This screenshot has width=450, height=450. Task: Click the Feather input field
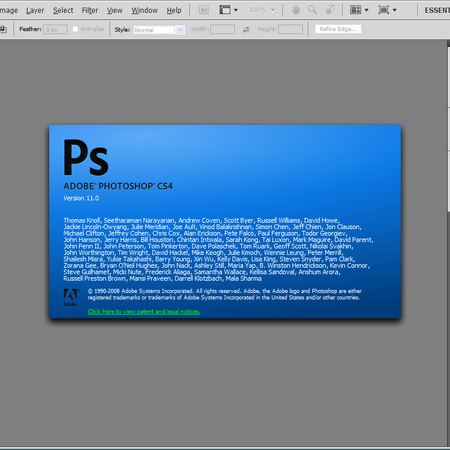point(55,30)
